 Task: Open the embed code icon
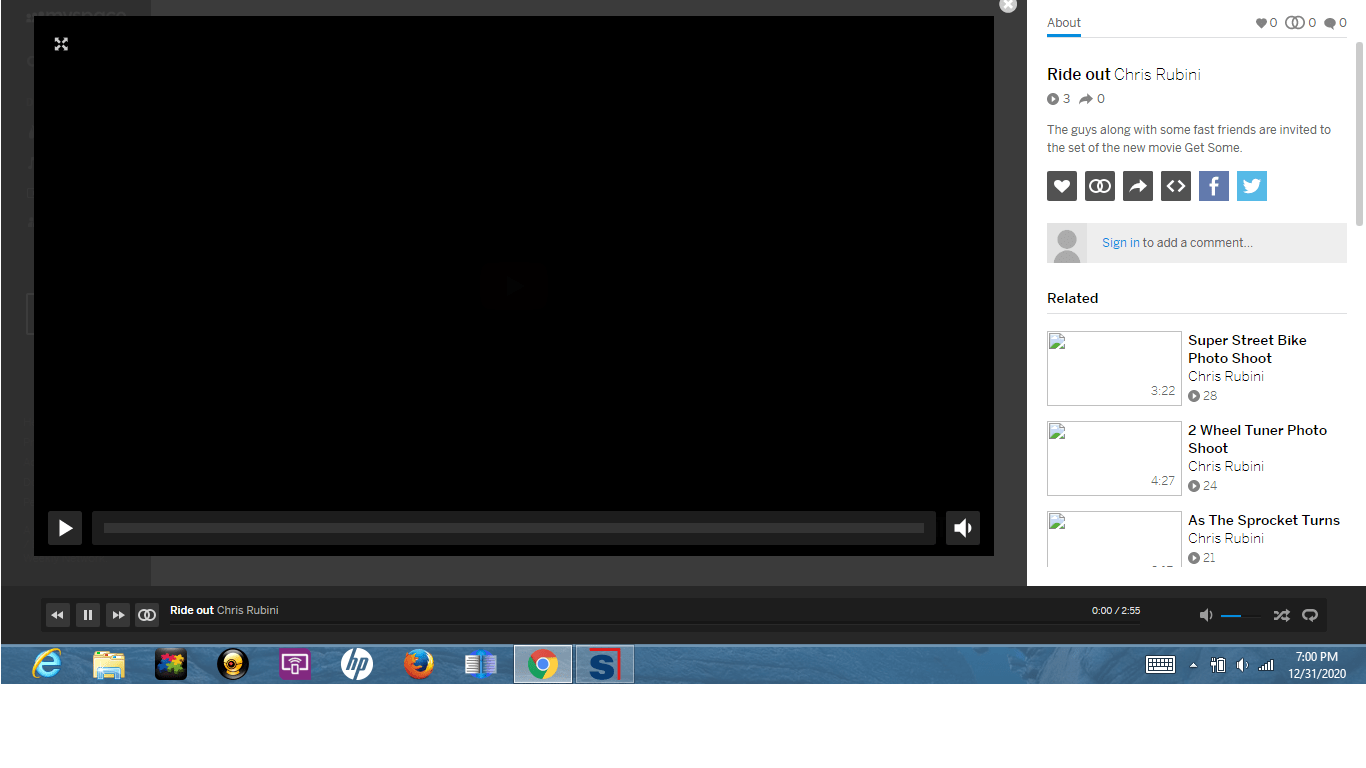[1175, 186]
